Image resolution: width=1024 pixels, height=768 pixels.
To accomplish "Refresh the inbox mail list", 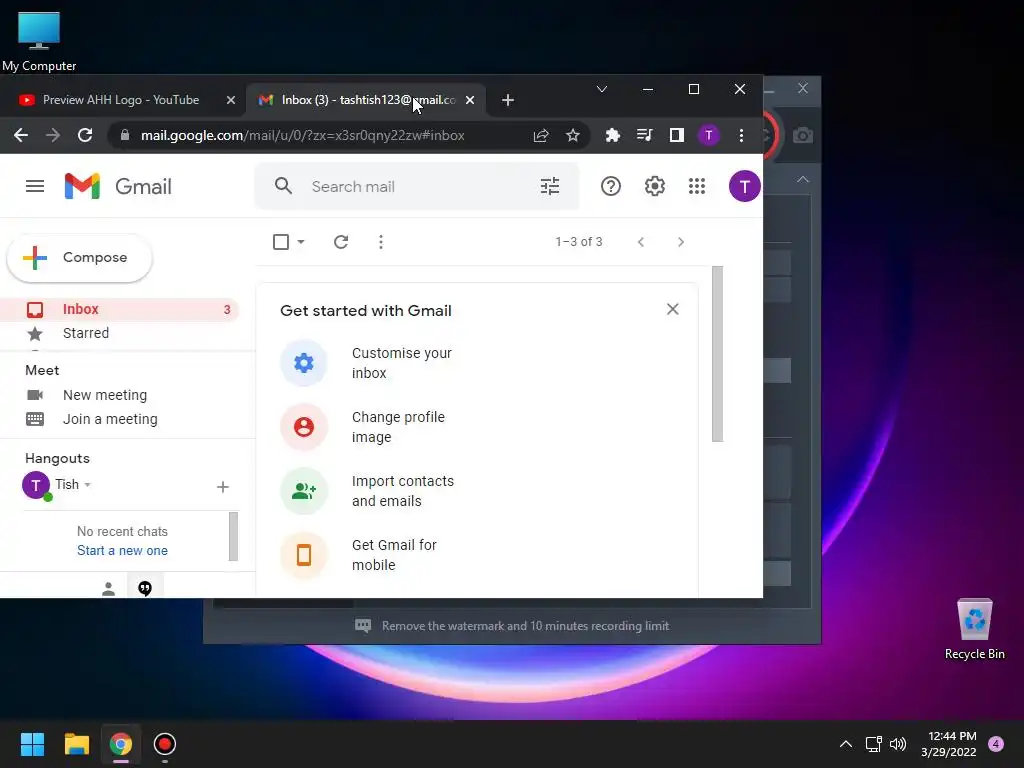I will 341,242.
